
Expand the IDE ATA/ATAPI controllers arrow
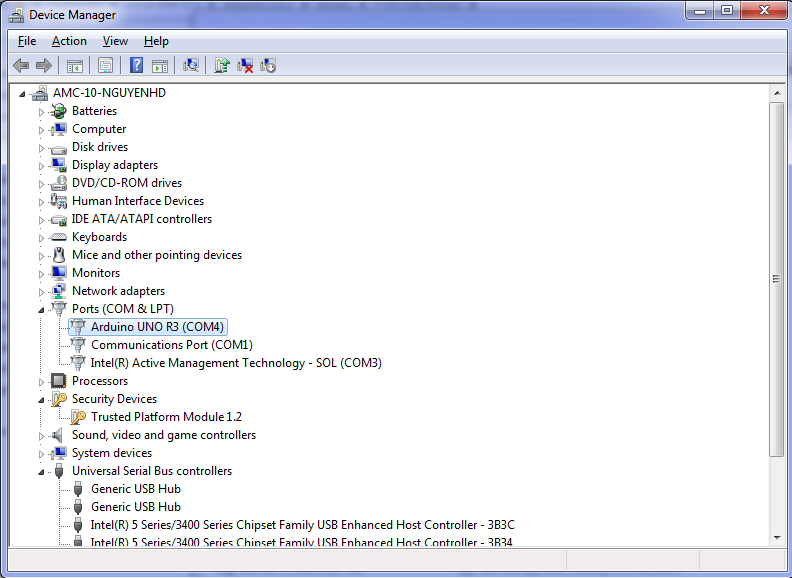pos(41,220)
